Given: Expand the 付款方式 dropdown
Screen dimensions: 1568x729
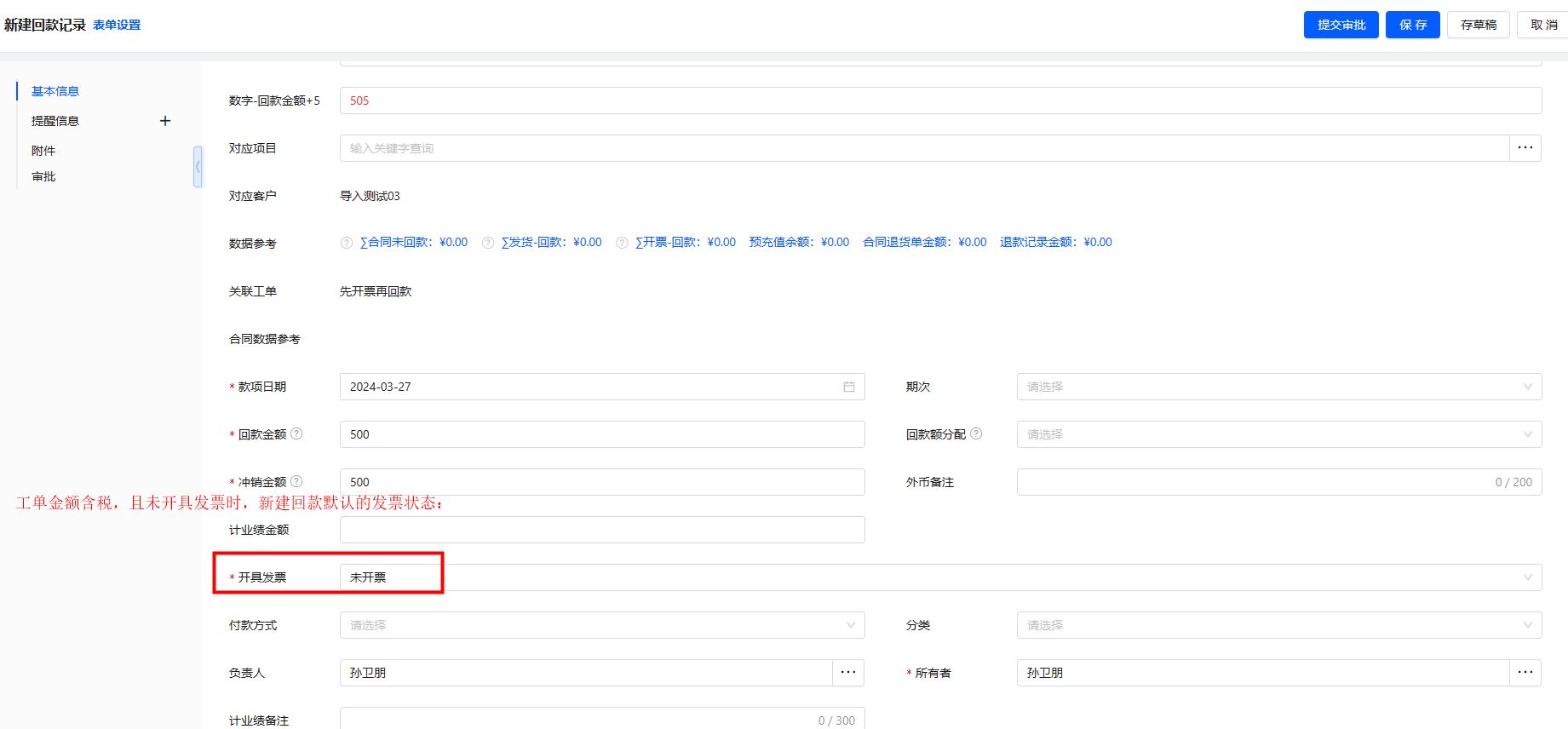Looking at the screenshot, I should pos(601,625).
